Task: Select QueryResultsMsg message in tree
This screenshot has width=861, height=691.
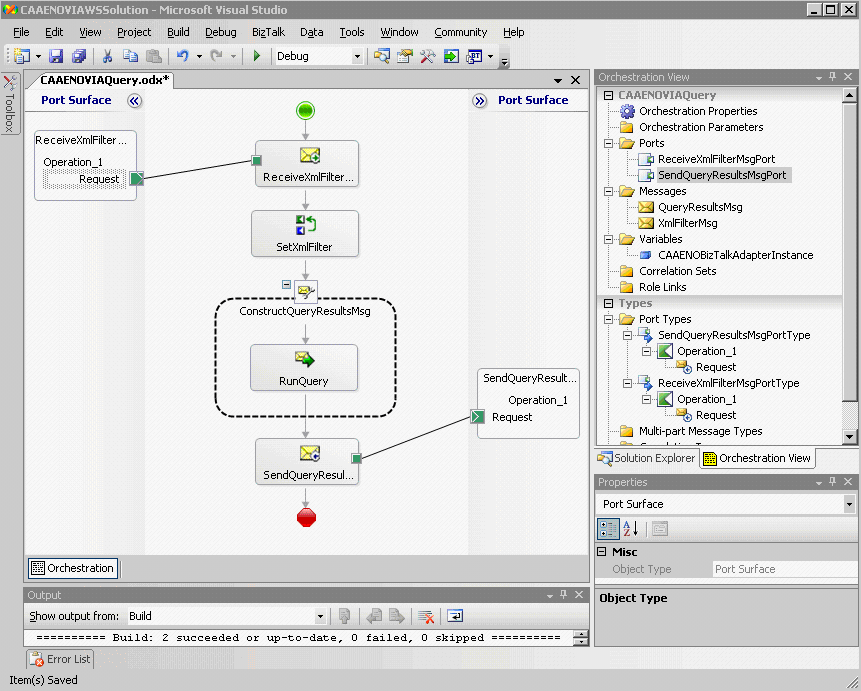Action: (700, 207)
